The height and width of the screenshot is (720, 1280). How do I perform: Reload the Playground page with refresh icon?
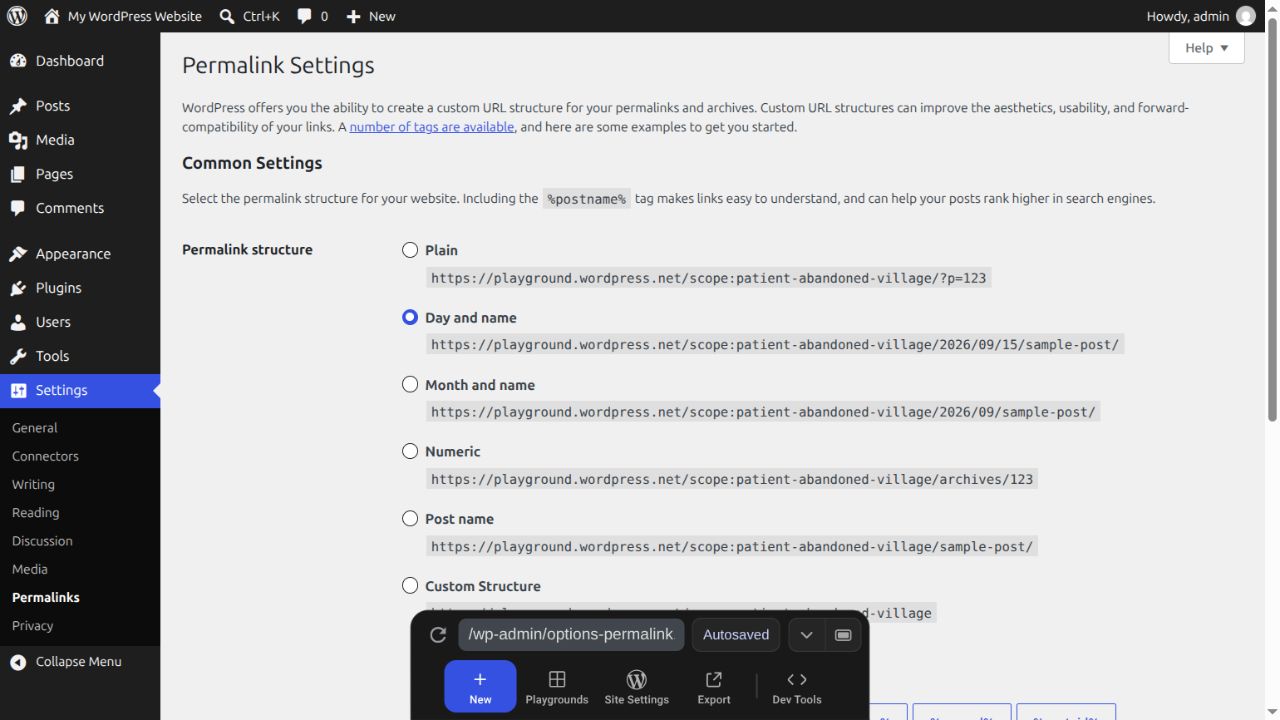coord(437,635)
